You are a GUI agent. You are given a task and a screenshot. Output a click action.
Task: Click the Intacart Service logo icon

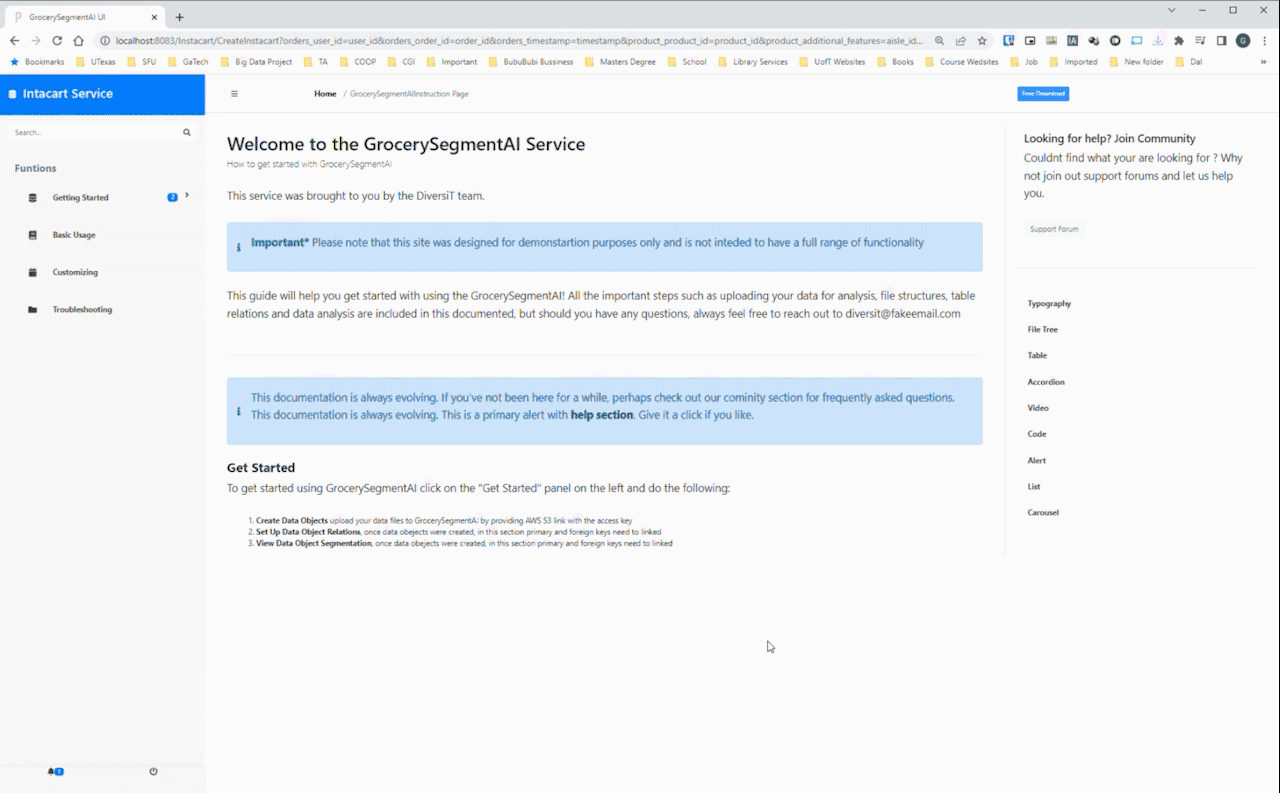click(12, 94)
